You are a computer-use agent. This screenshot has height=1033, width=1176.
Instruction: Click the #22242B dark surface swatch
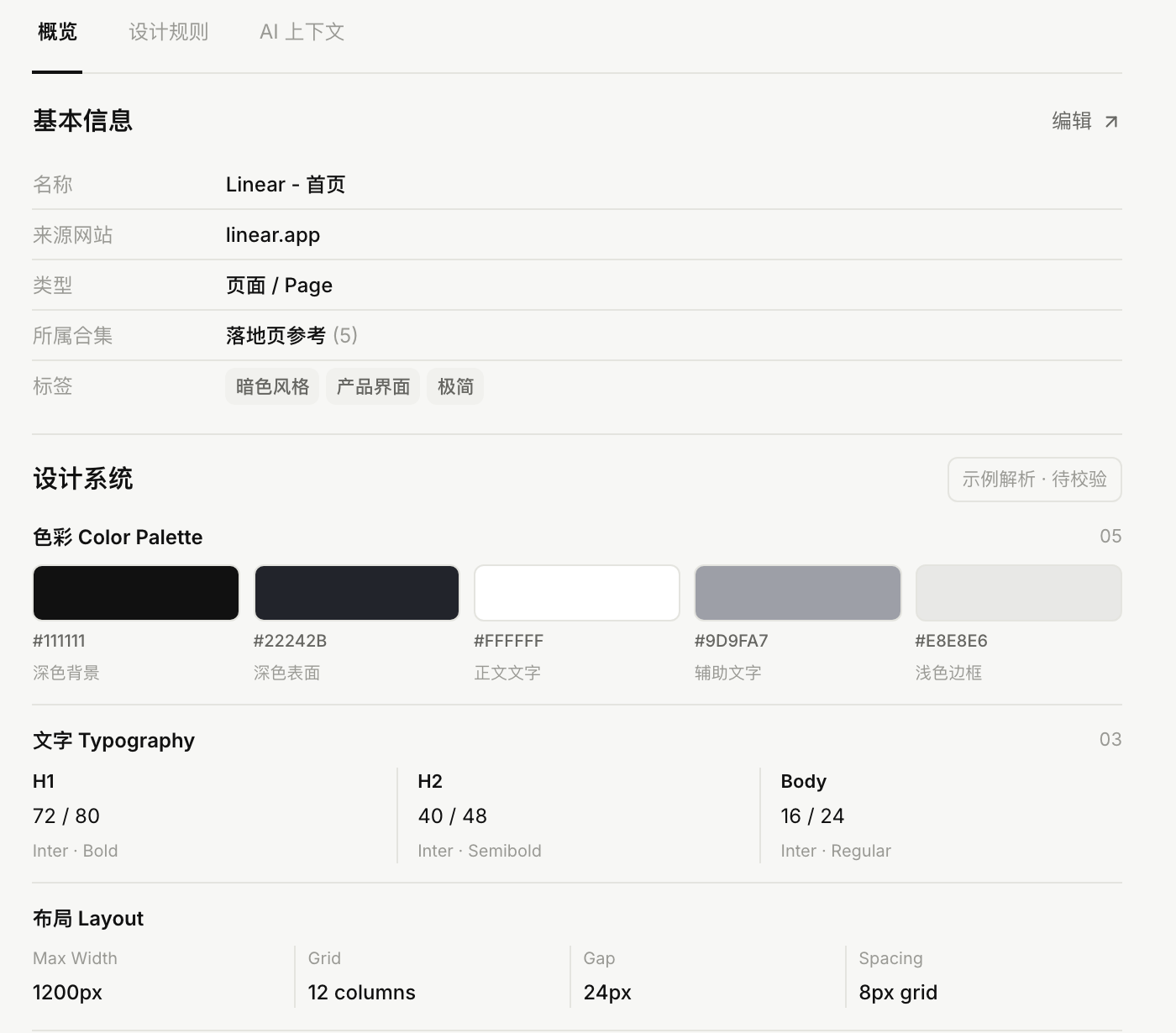(x=357, y=593)
